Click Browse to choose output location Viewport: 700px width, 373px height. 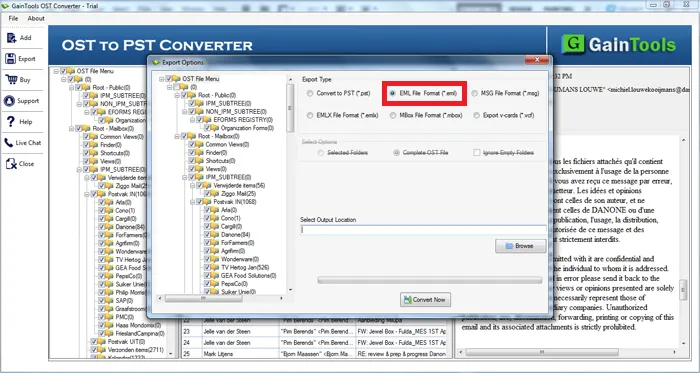(x=521, y=246)
